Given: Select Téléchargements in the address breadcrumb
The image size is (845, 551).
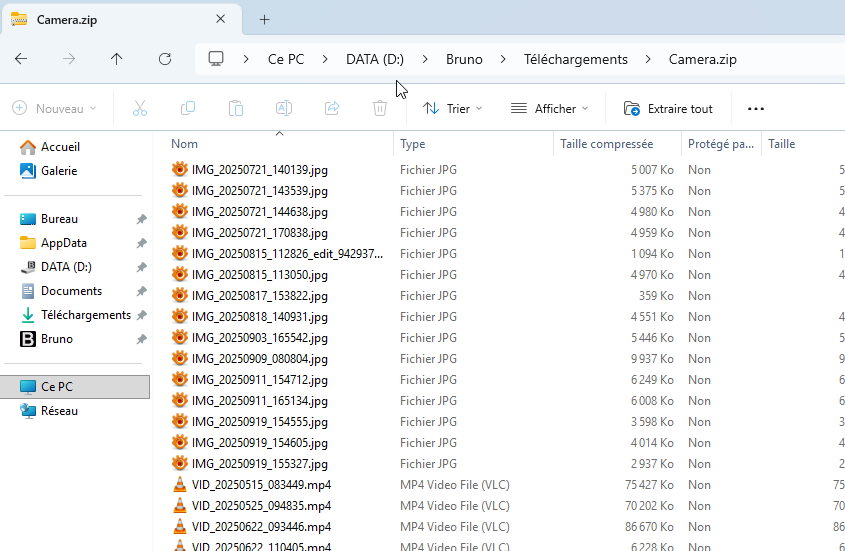Looking at the screenshot, I should [x=575, y=59].
